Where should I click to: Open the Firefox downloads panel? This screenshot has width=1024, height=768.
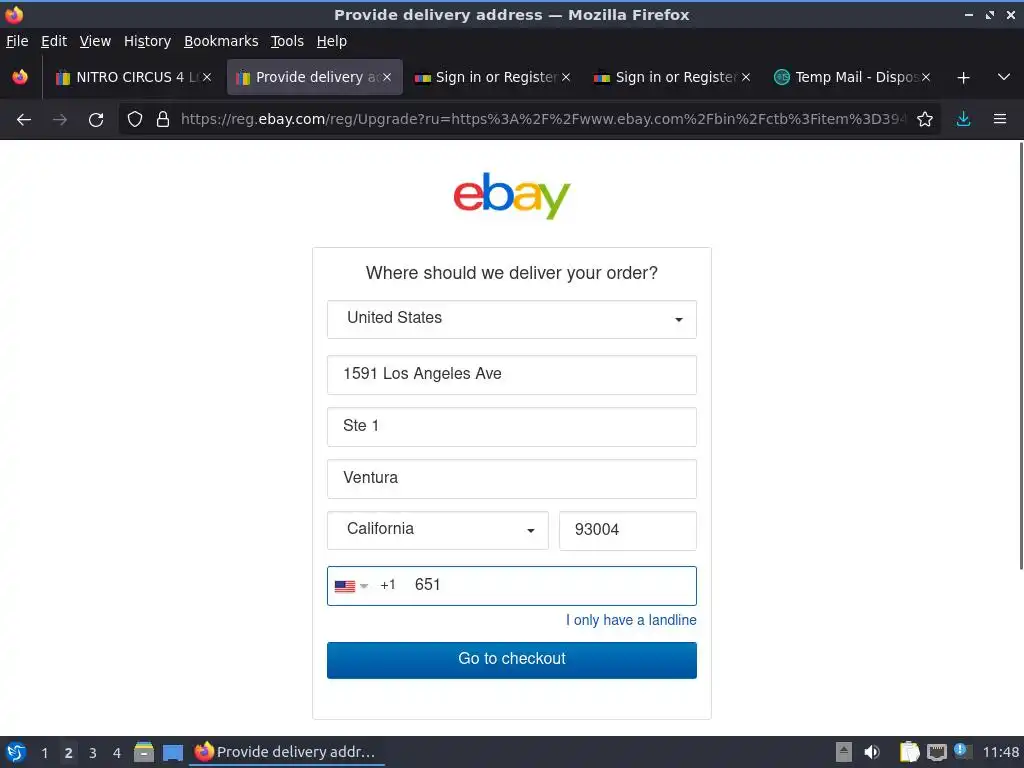[963, 120]
